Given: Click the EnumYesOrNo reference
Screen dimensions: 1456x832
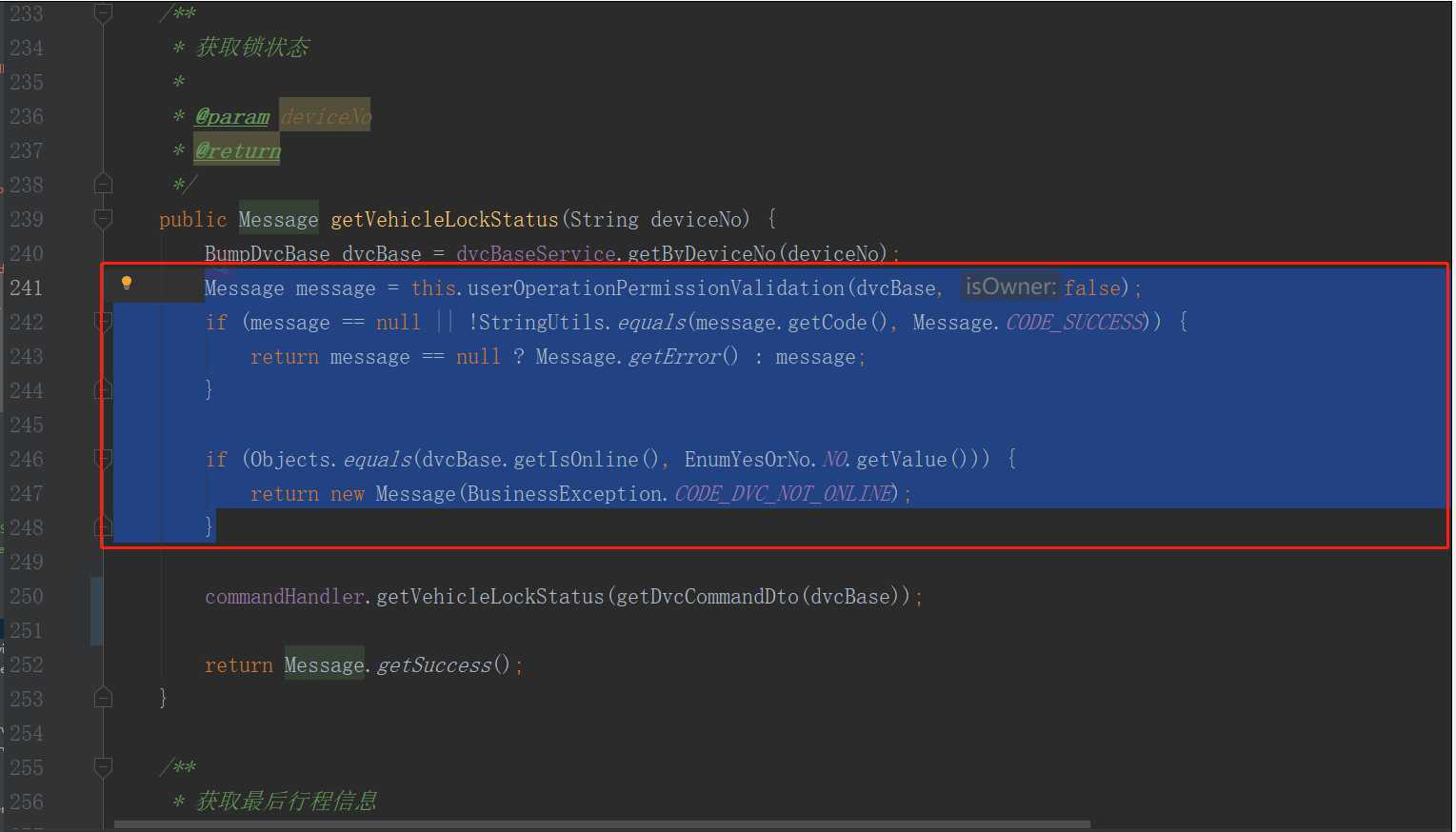Looking at the screenshot, I should pos(748,460).
